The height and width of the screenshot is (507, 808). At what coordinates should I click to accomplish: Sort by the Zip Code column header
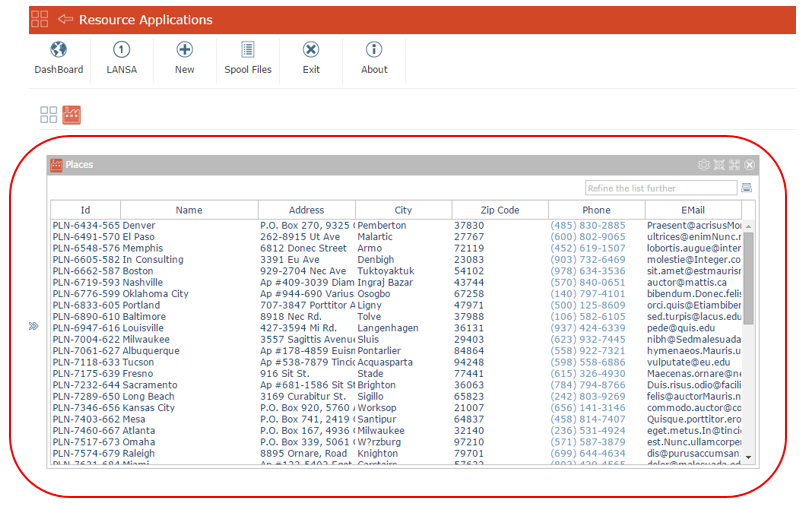pyautogui.click(x=500, y=210)
